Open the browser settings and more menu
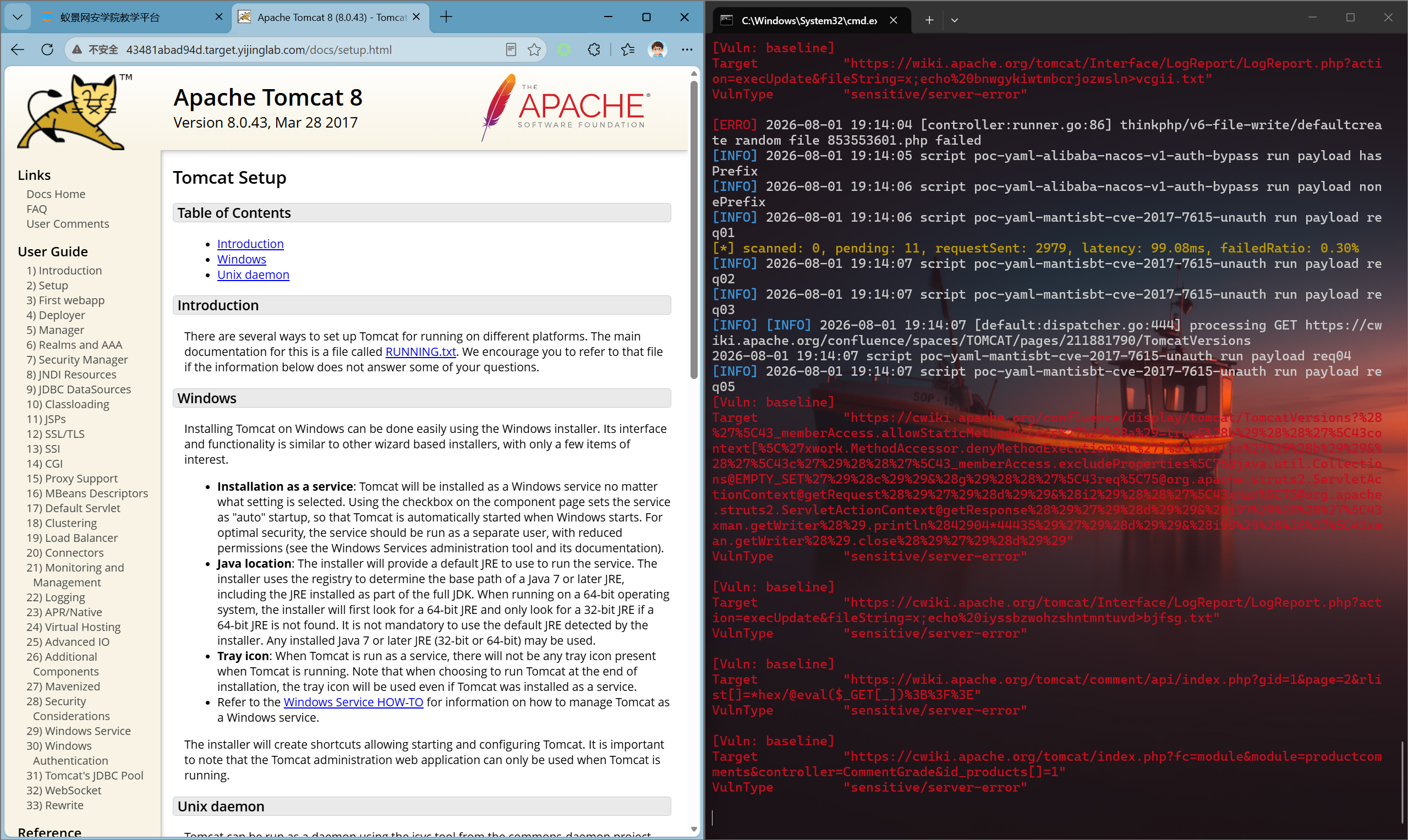The width and height of the screenshot is (1408, 840). (687, 50)
